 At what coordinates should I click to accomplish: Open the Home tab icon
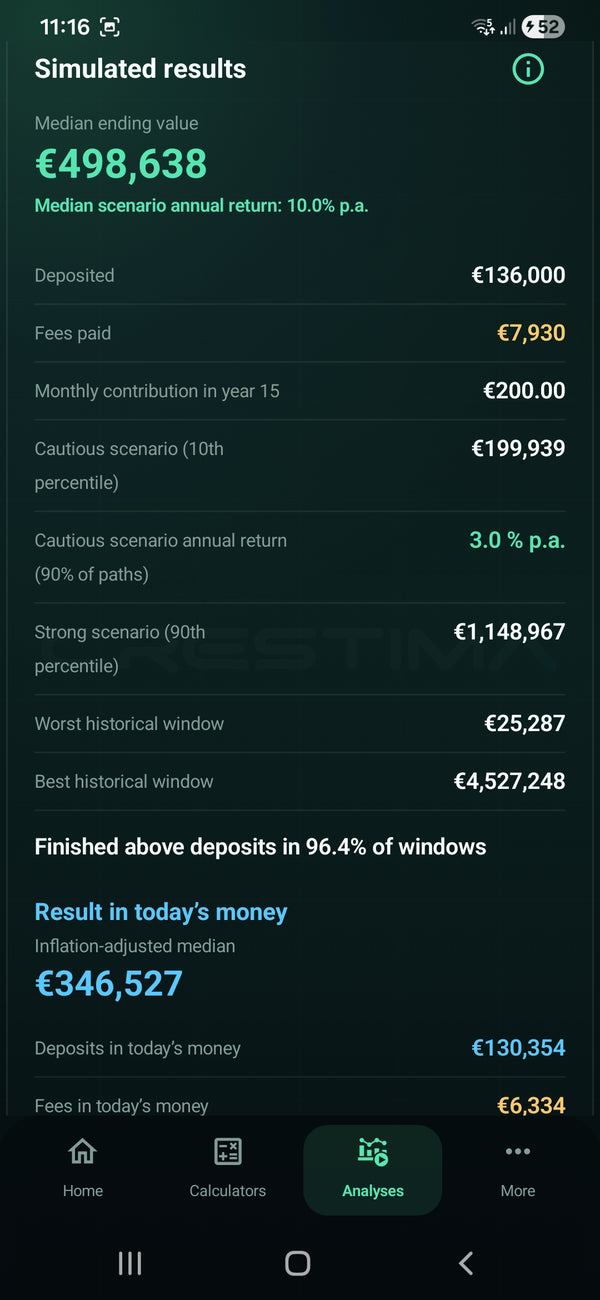[82, 1152]
